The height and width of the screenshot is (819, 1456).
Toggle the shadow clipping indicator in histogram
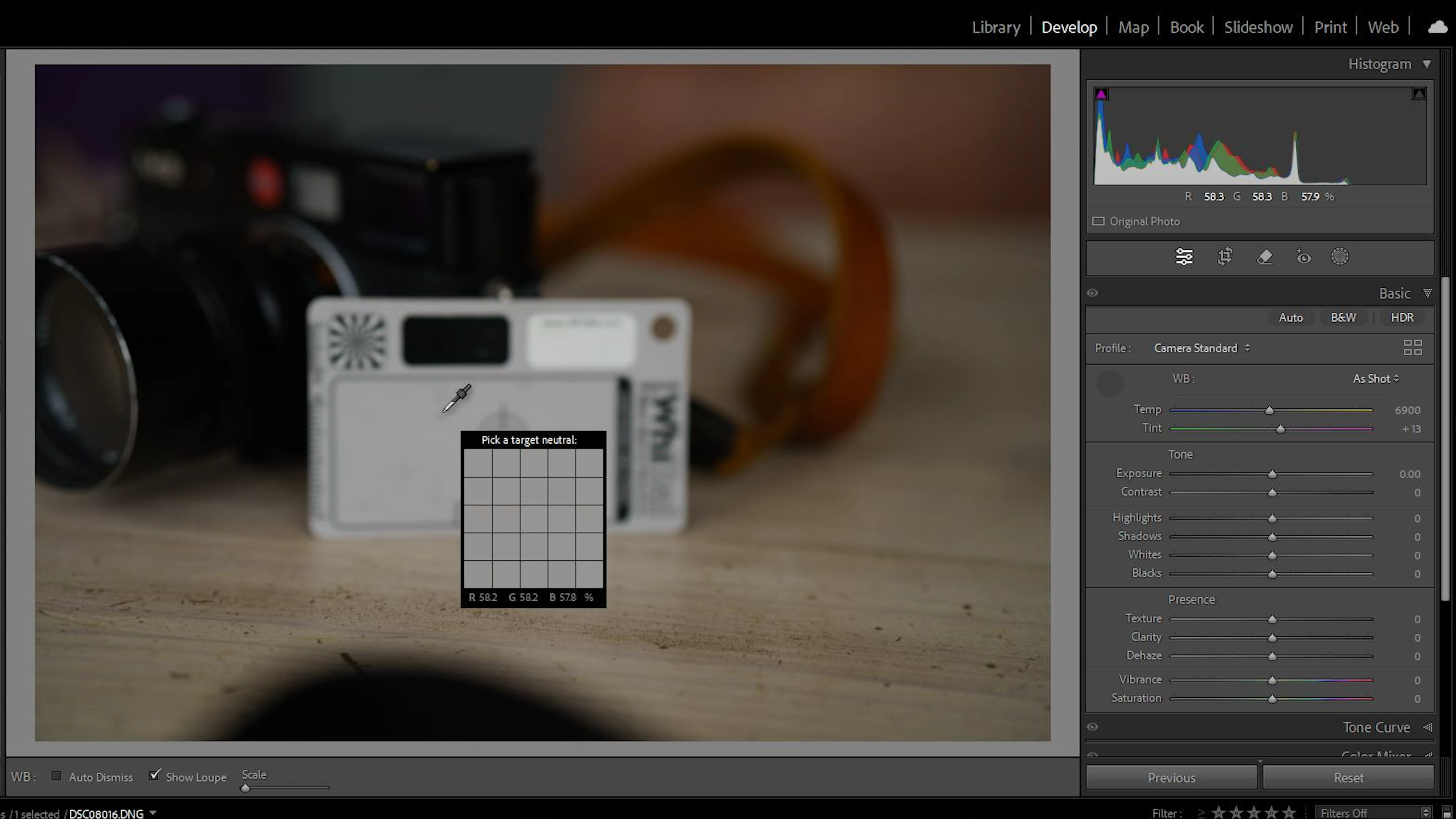[1101, 94]
